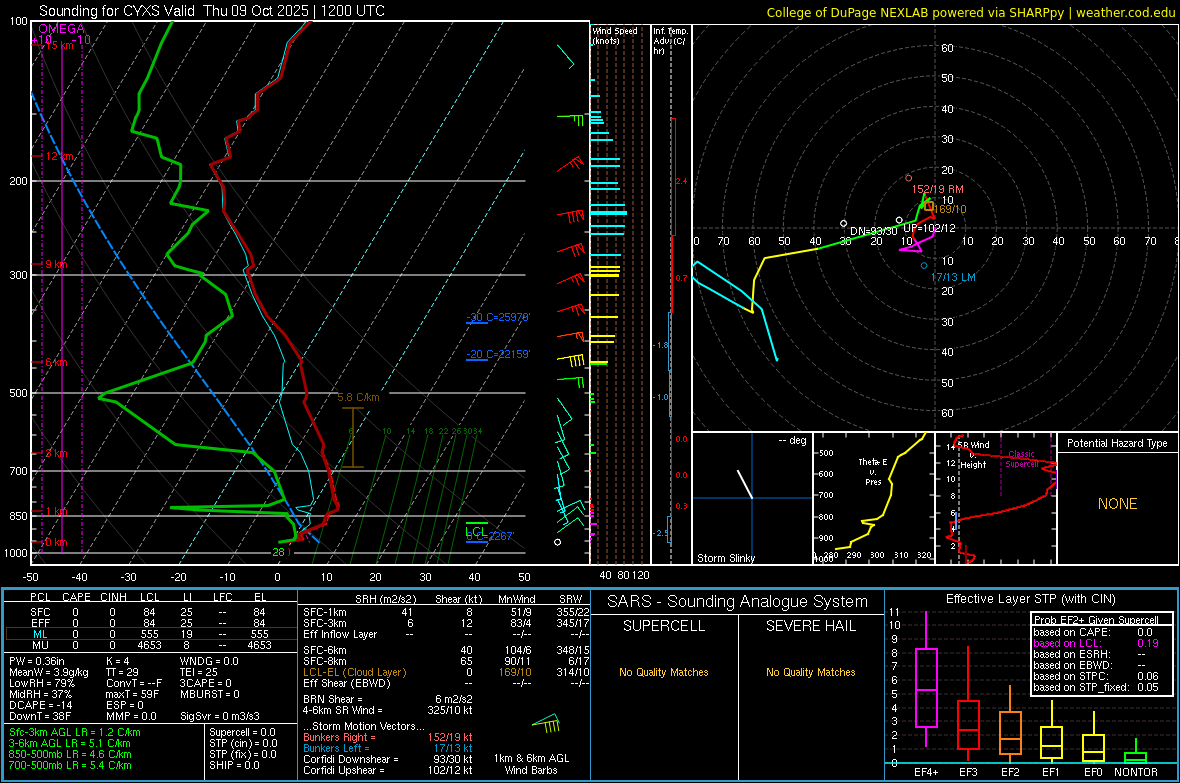This screenshot has height=783, width=1180.
Task: Click the orange '169/10' hodograph label
Action: [950, 209]
